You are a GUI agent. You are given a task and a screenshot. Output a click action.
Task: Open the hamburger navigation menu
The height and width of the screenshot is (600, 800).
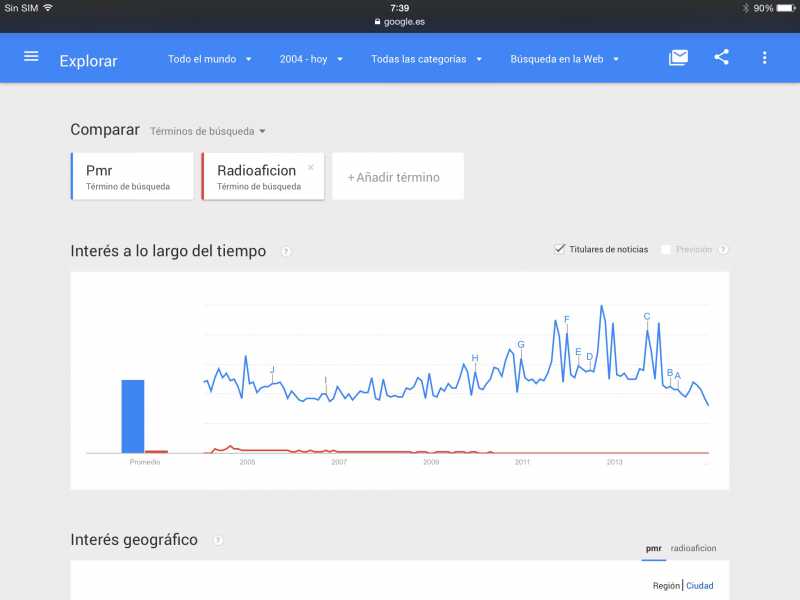coord(31,57)
